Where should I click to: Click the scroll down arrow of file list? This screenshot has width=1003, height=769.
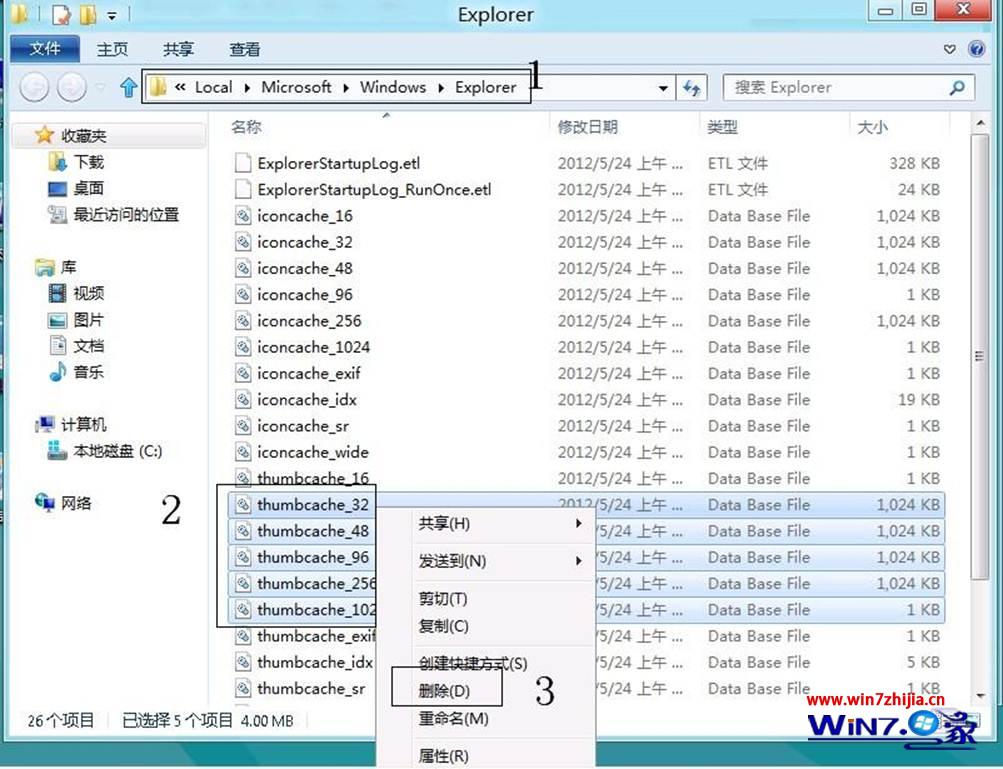click(980, 695)
